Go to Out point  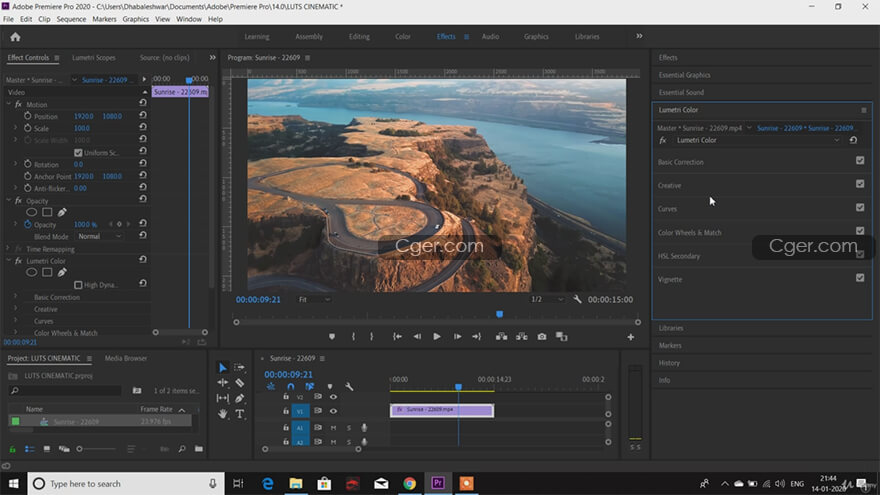tap(476, 337)
